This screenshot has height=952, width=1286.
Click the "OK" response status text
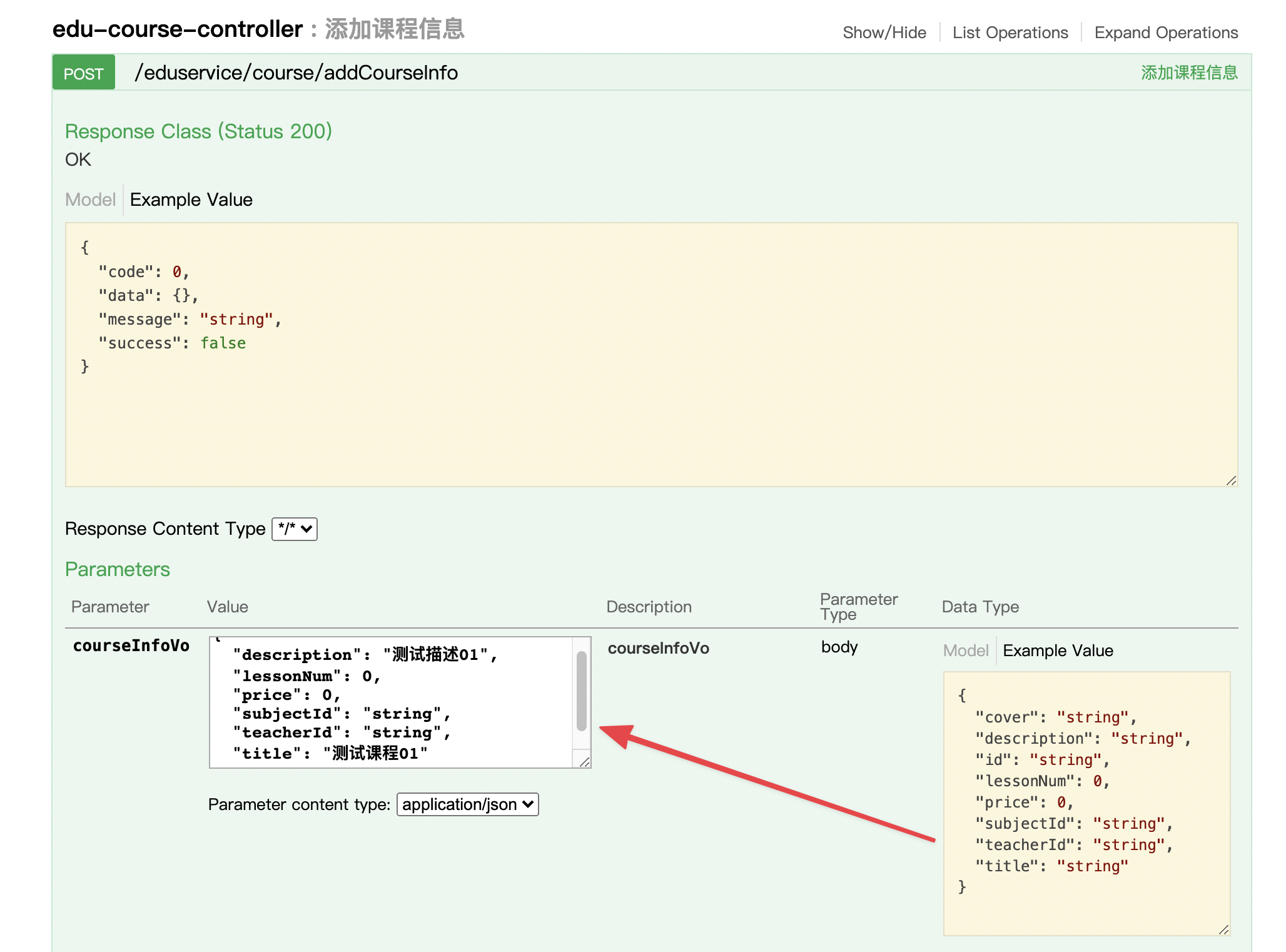78,160
